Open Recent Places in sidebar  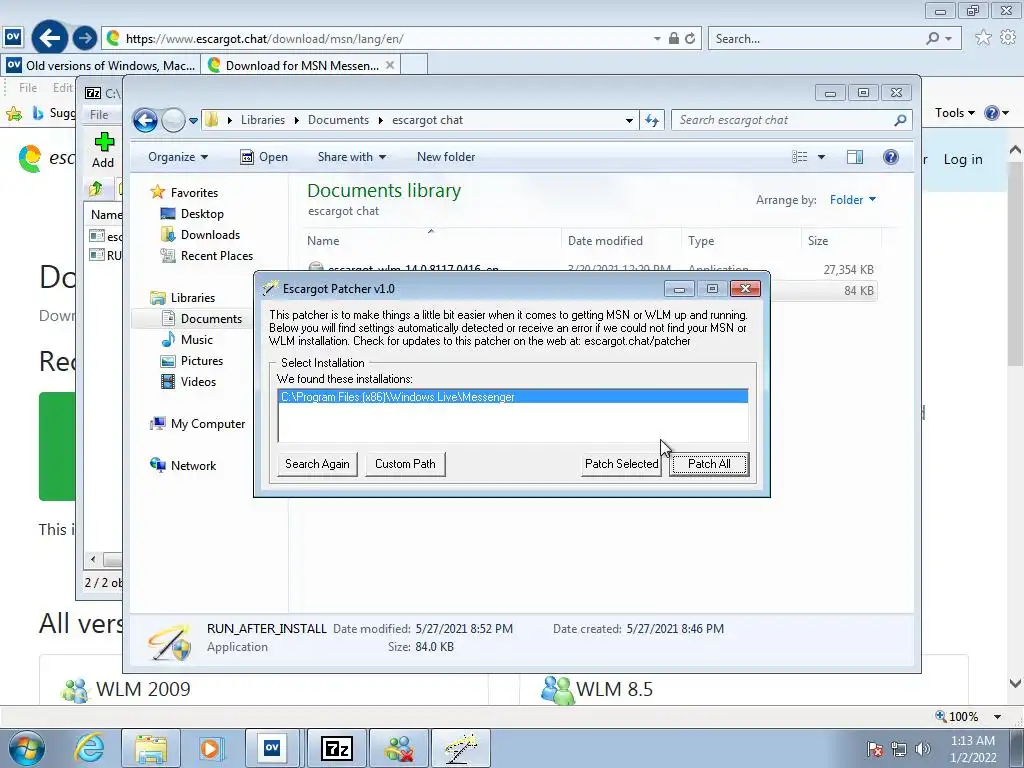point(217,255)
